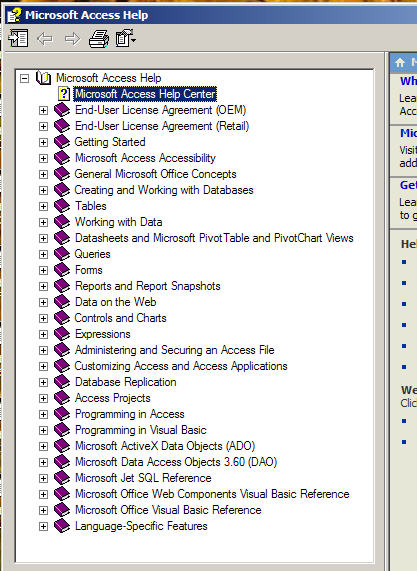Image resolution: width=417 pixels, height=571 pixels.
Task: Click the book icon next to Expressions
Action: (62, 334)
